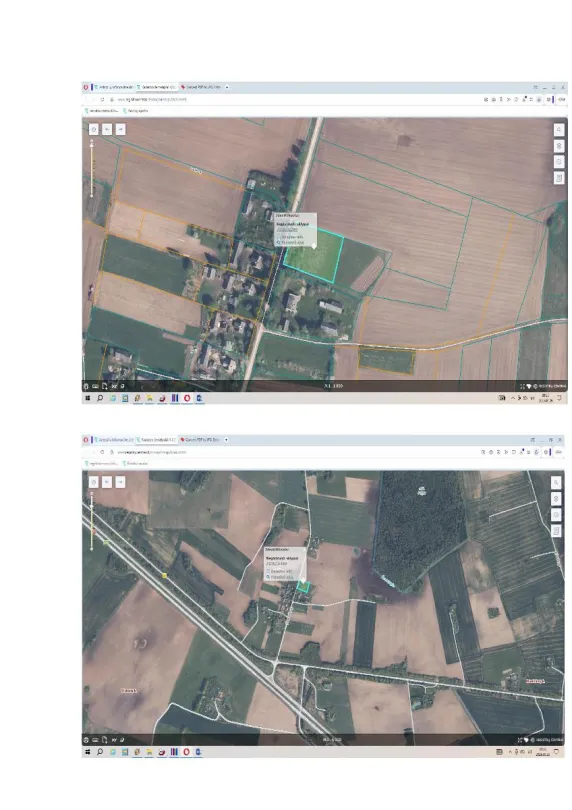Switch to the first browser tab in the lower window
Viewport: 572px width, 810px height.
pos(114,440)
